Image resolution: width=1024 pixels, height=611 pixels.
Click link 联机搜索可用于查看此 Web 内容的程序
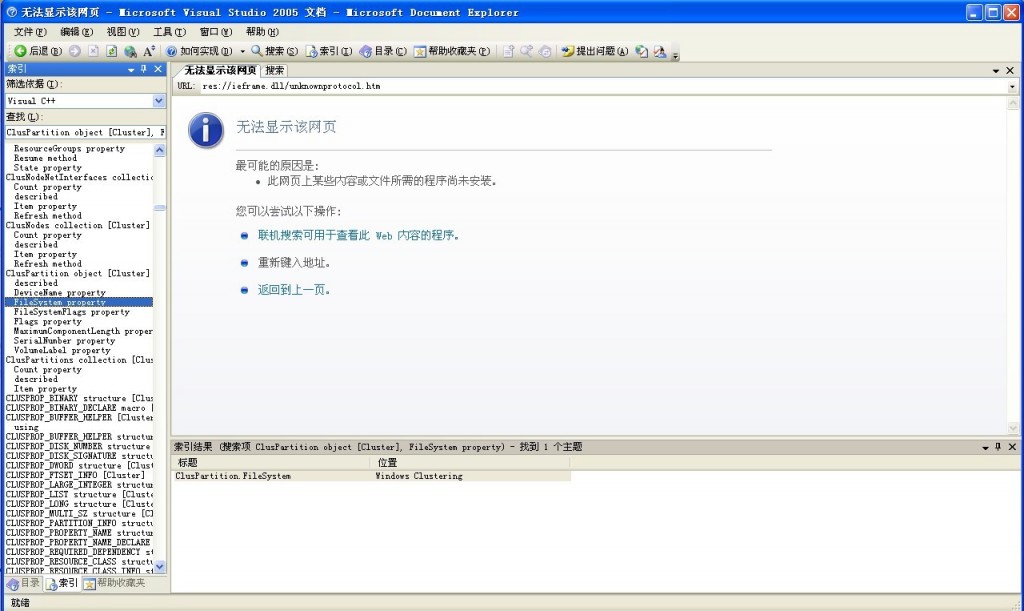358,235
